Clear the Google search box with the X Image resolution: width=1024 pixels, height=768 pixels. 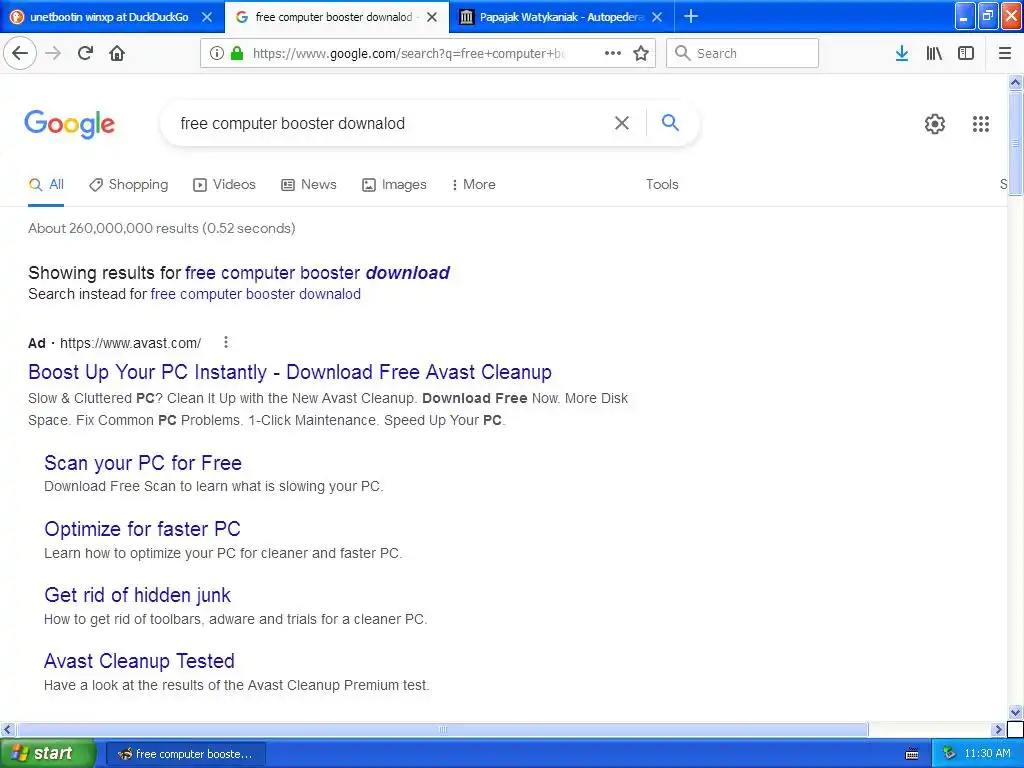point(622,123)
